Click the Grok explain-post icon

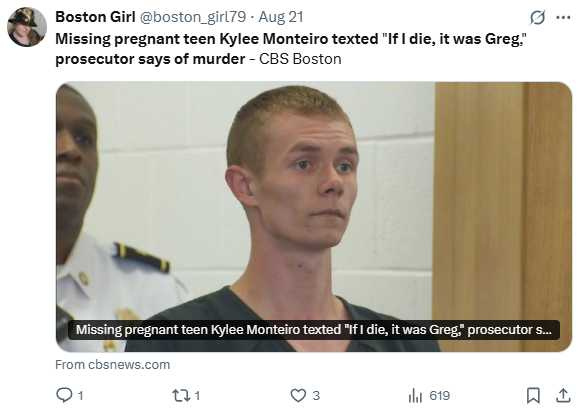[537, 17]
